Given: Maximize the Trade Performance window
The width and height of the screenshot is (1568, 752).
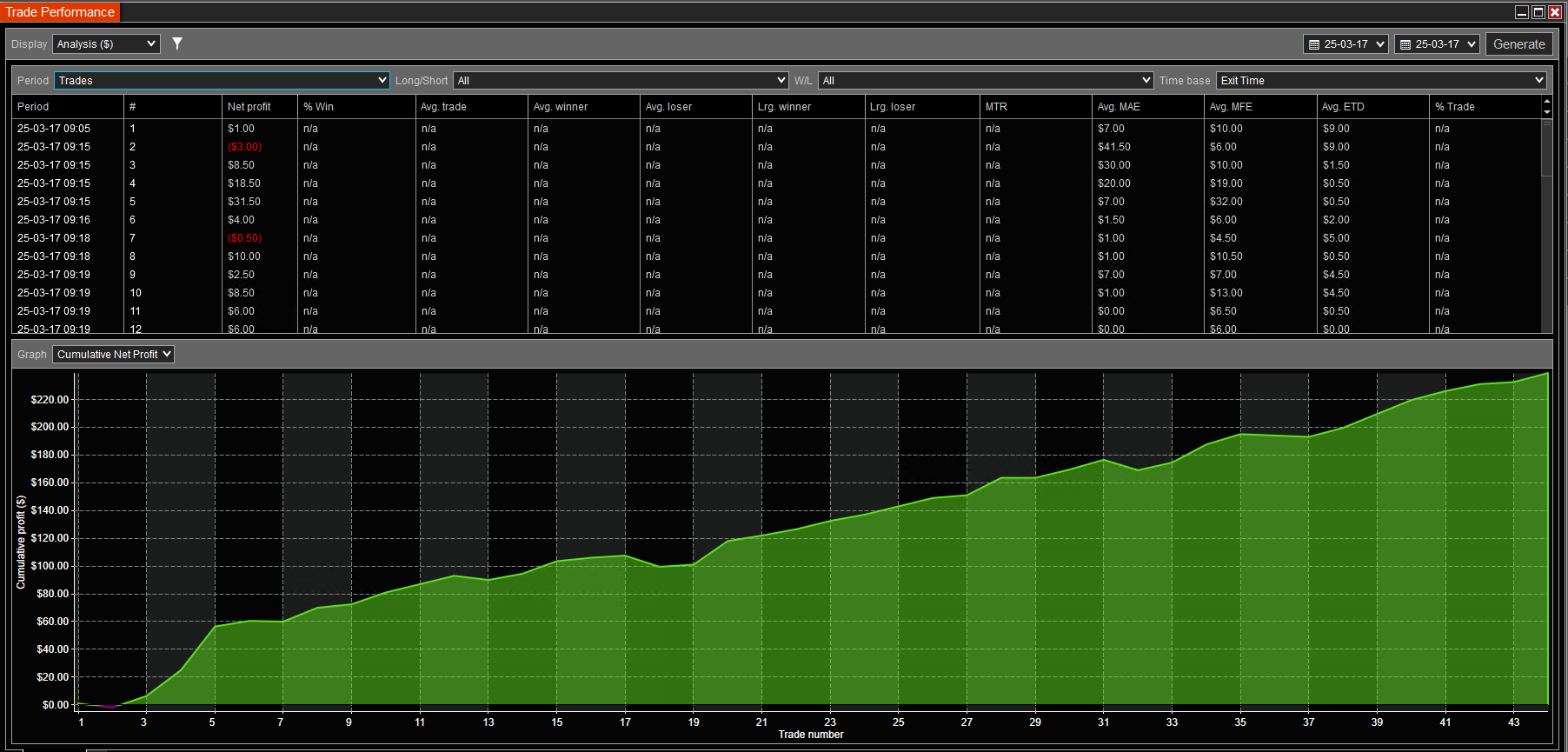Looking at the screenshot, I should [1538, 12].
